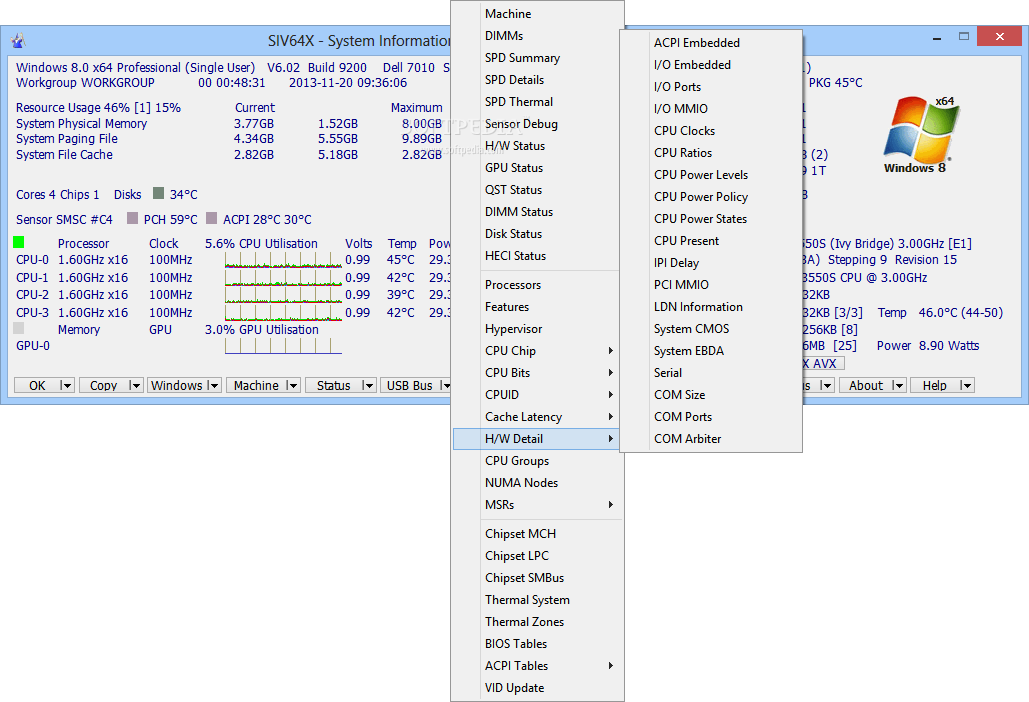Expand the Cache Latency submenu

pos(537,417)
